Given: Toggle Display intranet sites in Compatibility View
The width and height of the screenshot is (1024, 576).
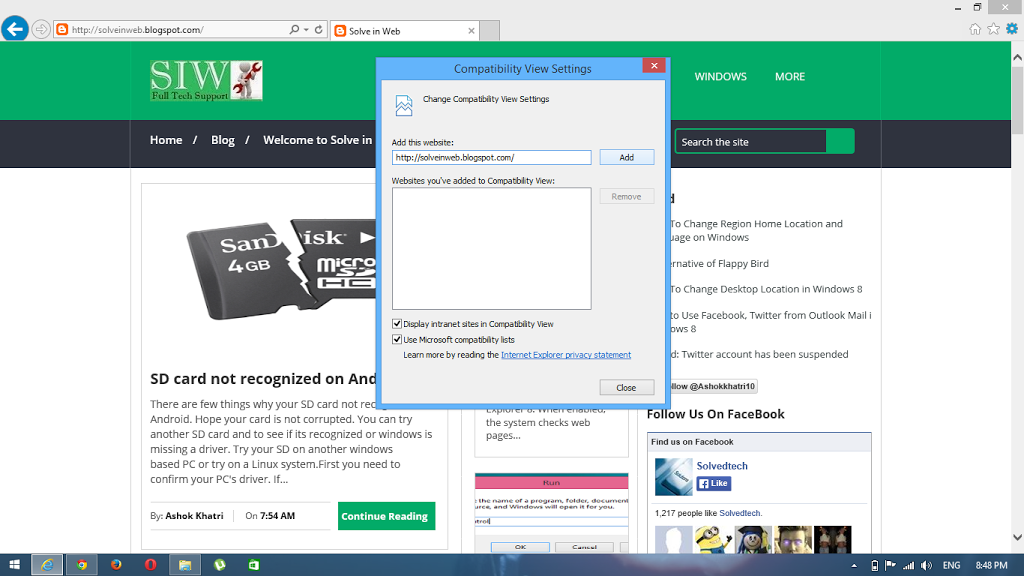Looking at the screenshot, I should [397, 324].
